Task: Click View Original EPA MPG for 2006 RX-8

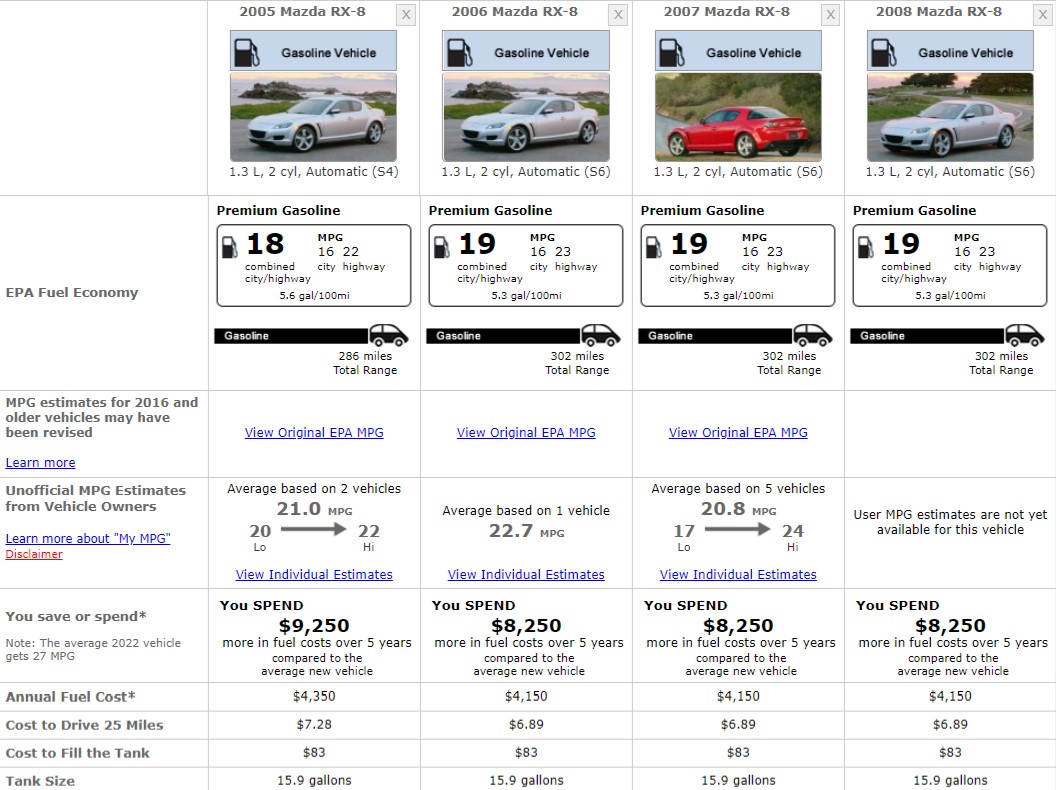Action: [526, 433]
